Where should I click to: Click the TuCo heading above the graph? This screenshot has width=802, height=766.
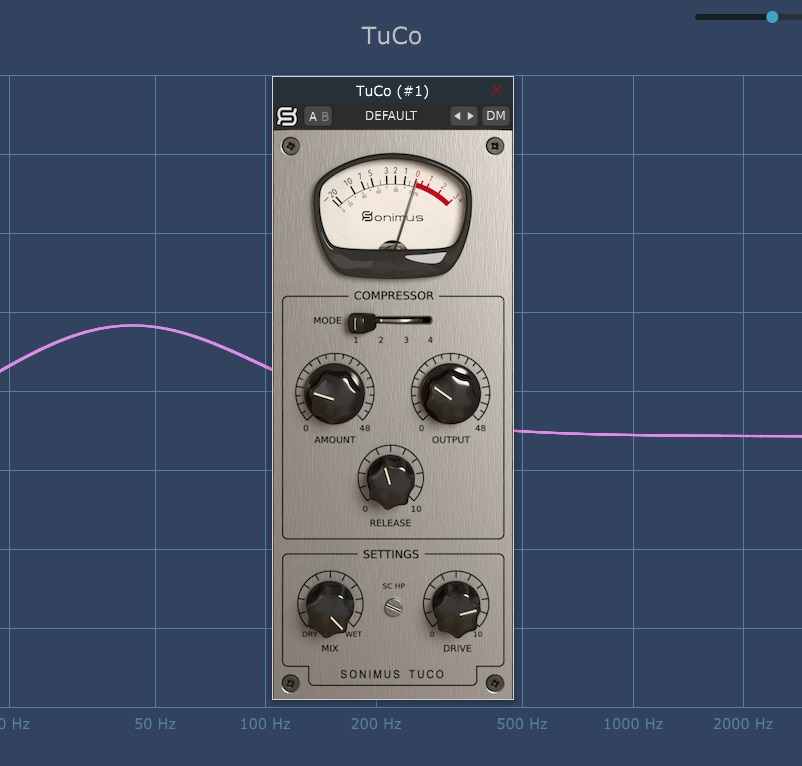pos(392,36)
